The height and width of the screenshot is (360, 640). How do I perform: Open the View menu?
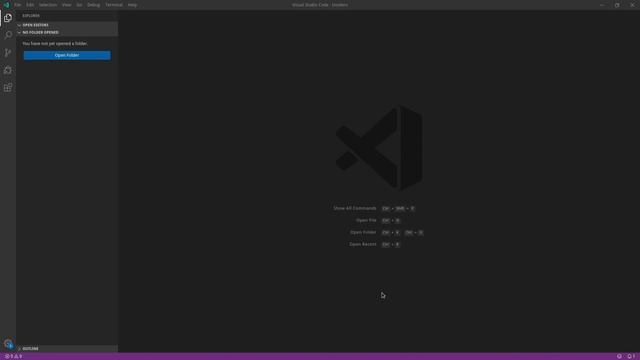(x=67, y=5)
